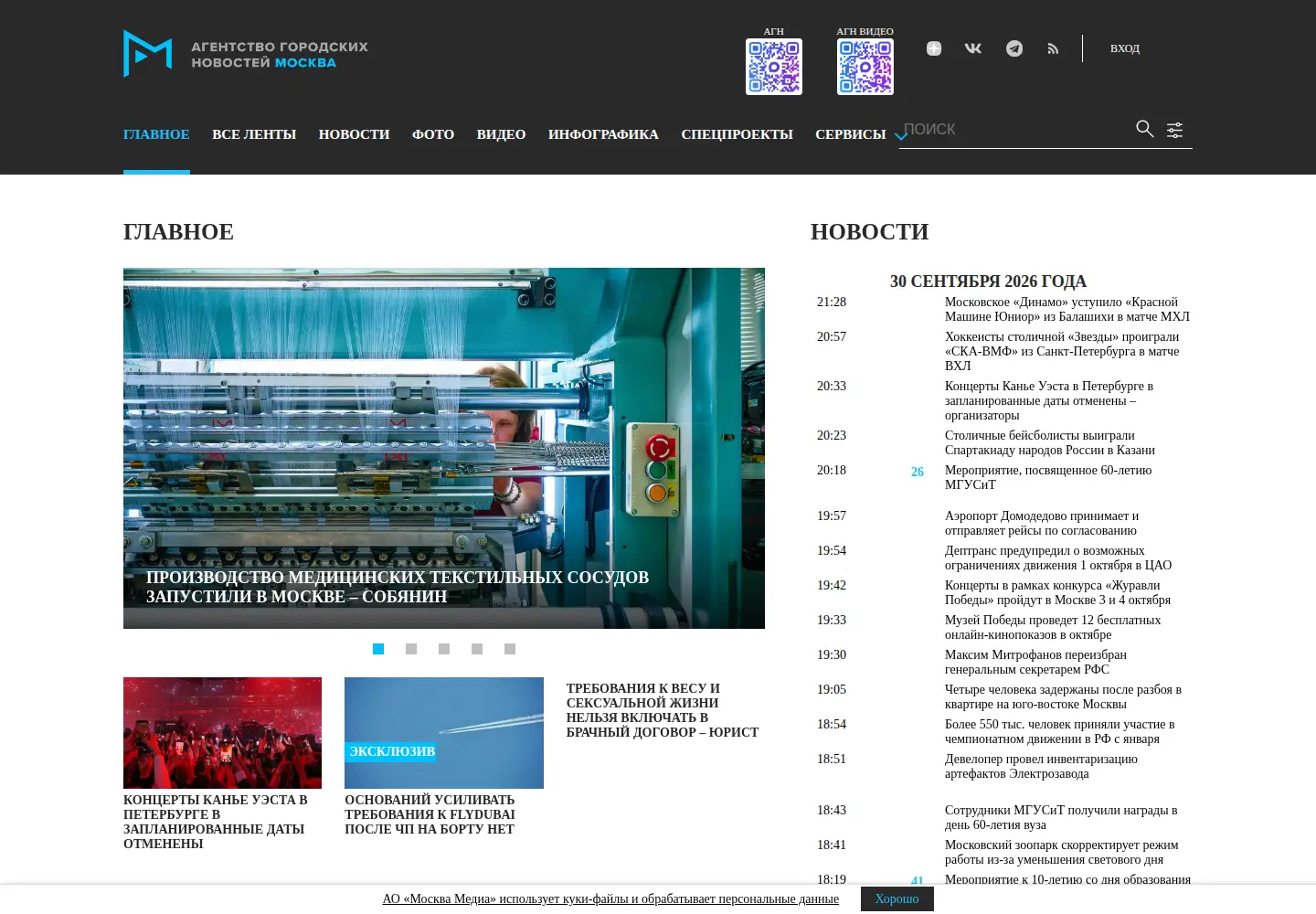This screenshot has height=914, width=1316.
Task: Select the fourth carousel slide dot
Action: tap(477, 649)
